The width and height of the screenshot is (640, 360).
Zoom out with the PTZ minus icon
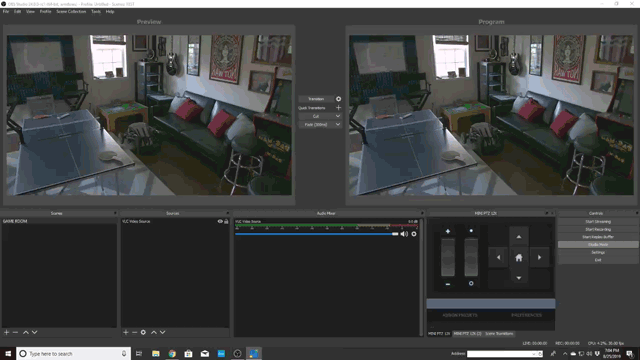448,284
